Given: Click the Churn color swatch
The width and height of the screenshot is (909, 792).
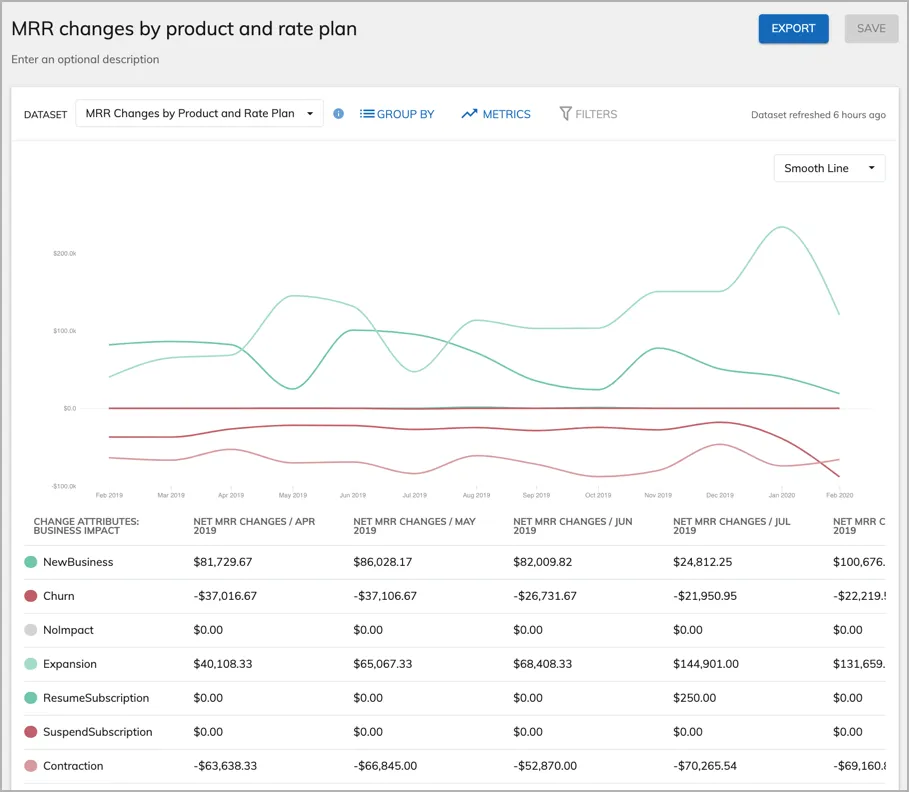Looking at the screenshot, I should coord(31,596).
